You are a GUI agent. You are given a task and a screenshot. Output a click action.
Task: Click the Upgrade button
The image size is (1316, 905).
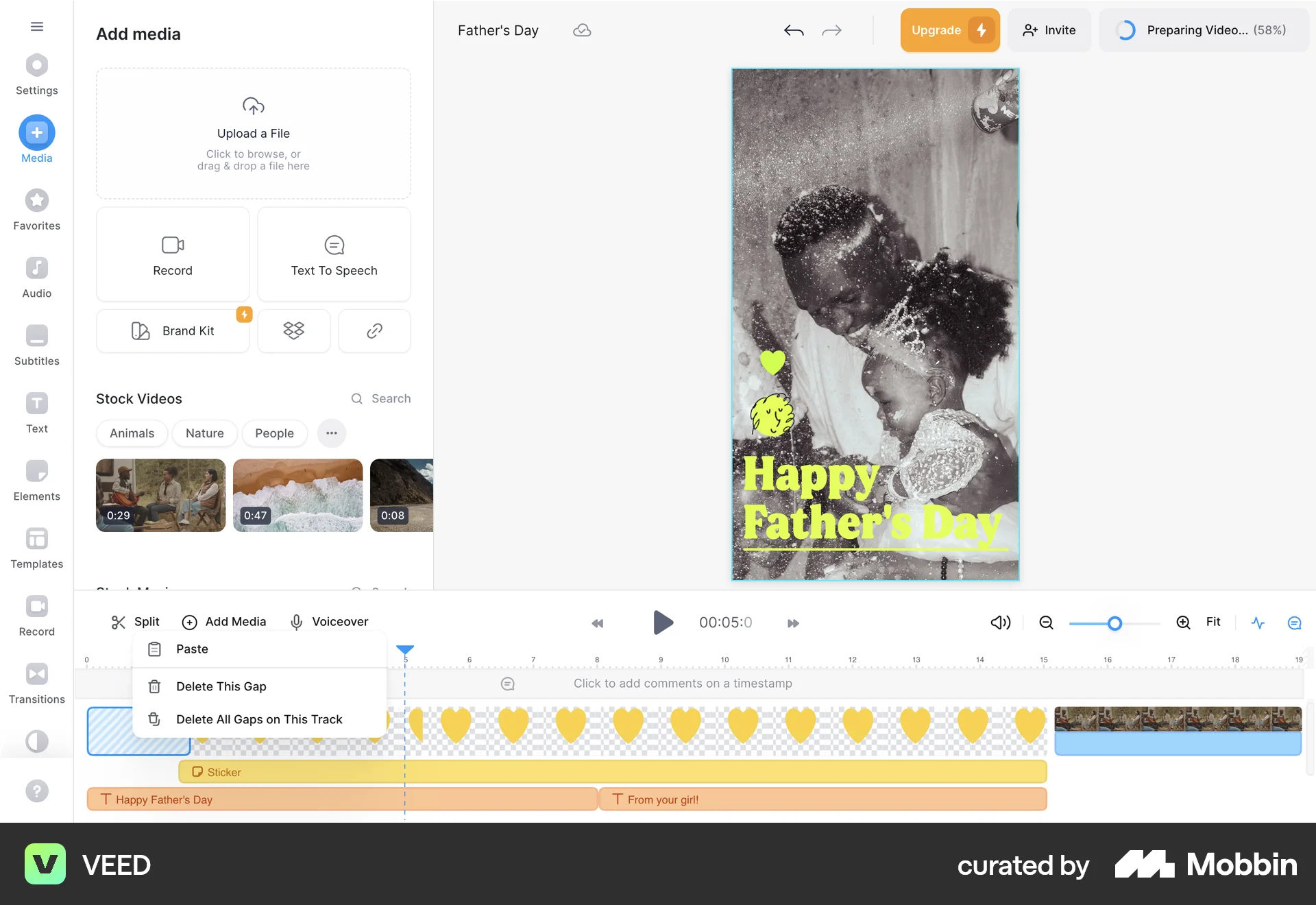950,30
